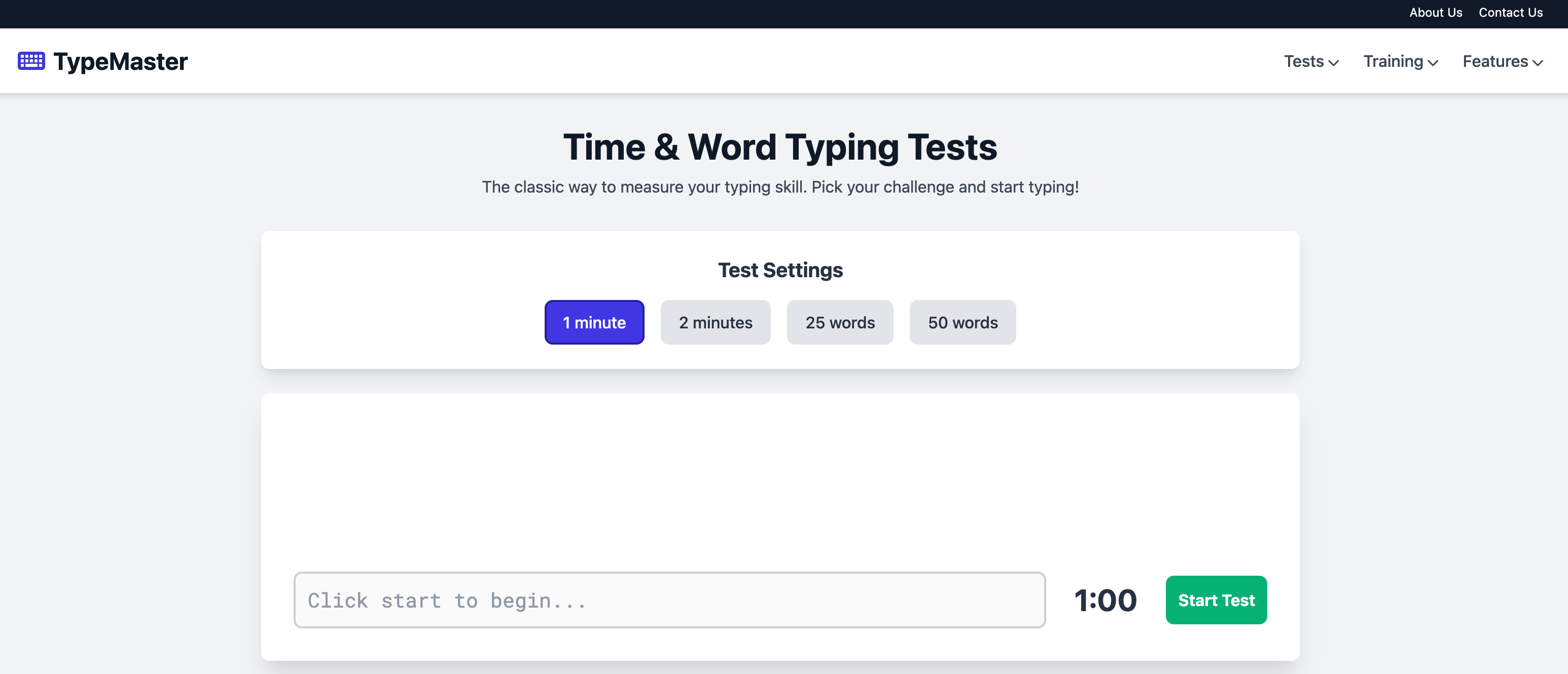Select the 25 words test mode
The image size is (1568, 674).
pyautogui.click(x=840, y=322)
